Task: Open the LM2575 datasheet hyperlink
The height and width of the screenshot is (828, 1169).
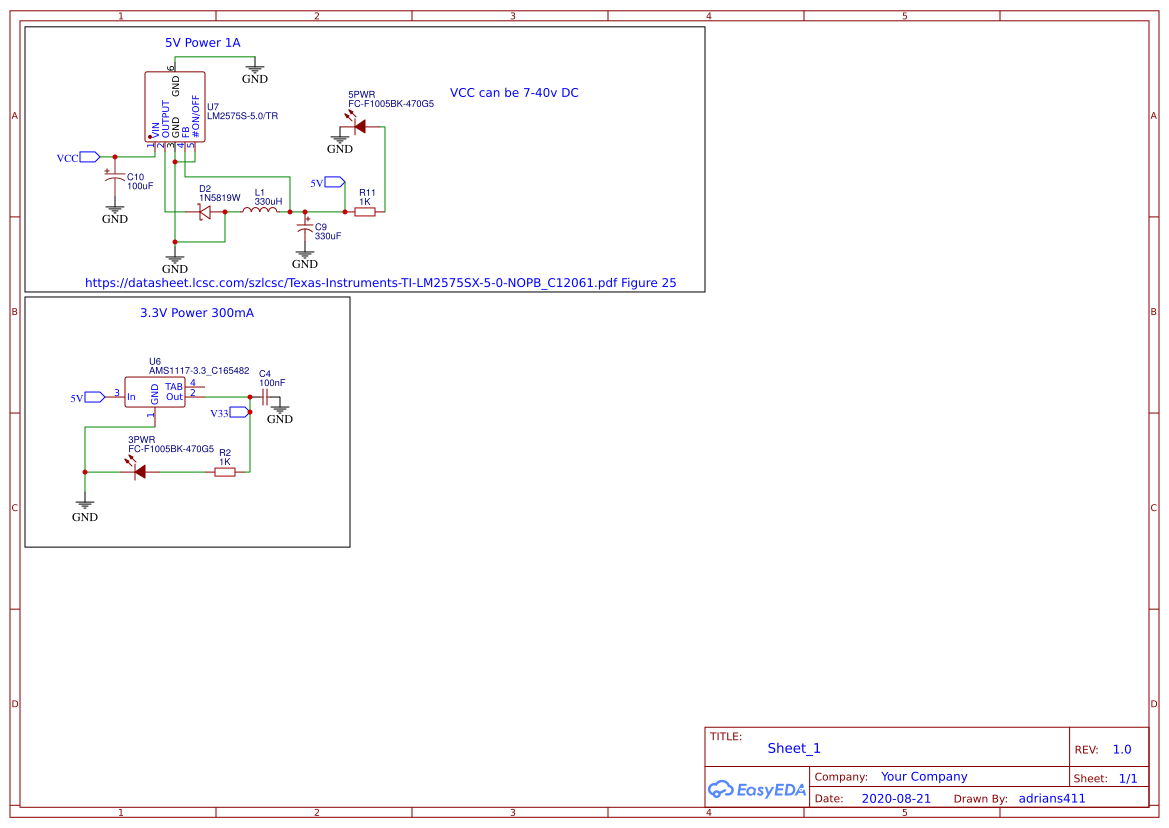Action: pyautogui.click(x=380, y=282)
